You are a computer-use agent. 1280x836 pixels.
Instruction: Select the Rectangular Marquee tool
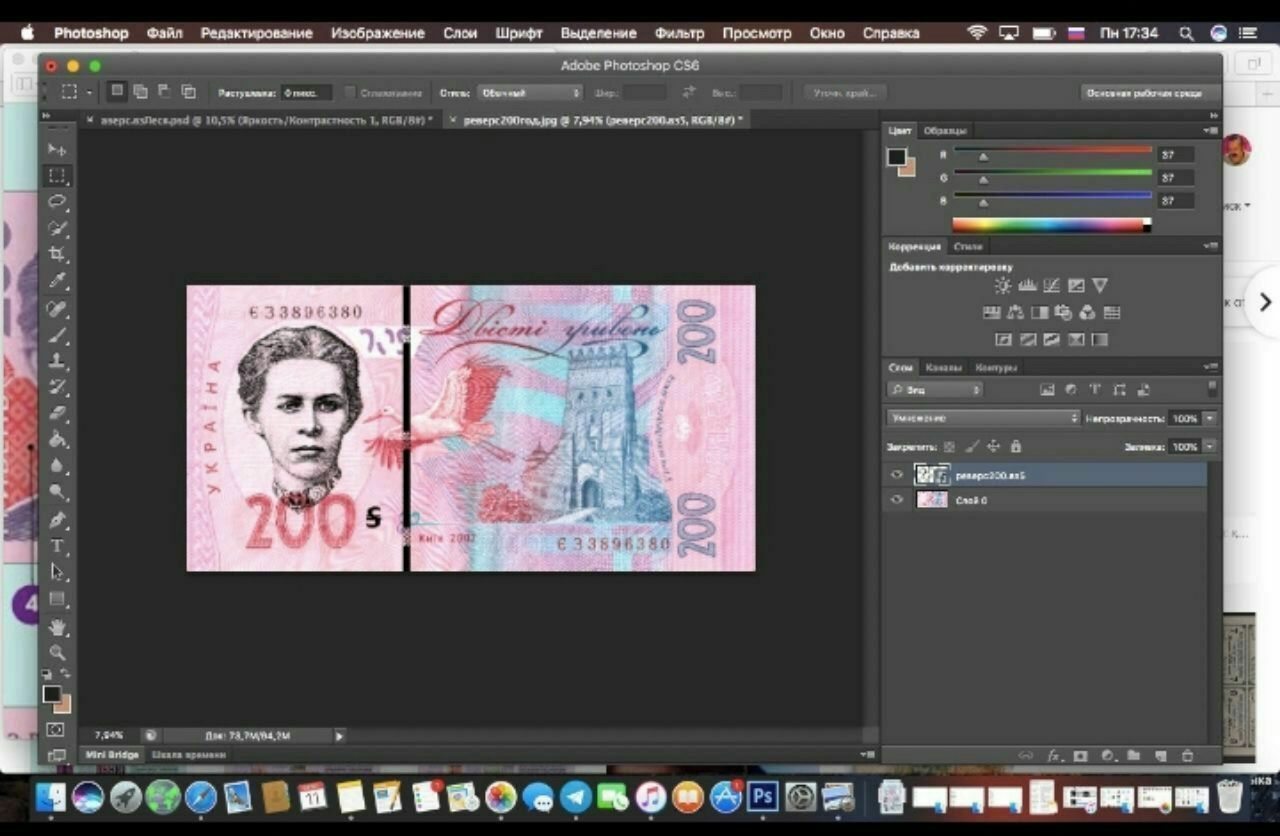pyautogui.click(x=57, y=175)
